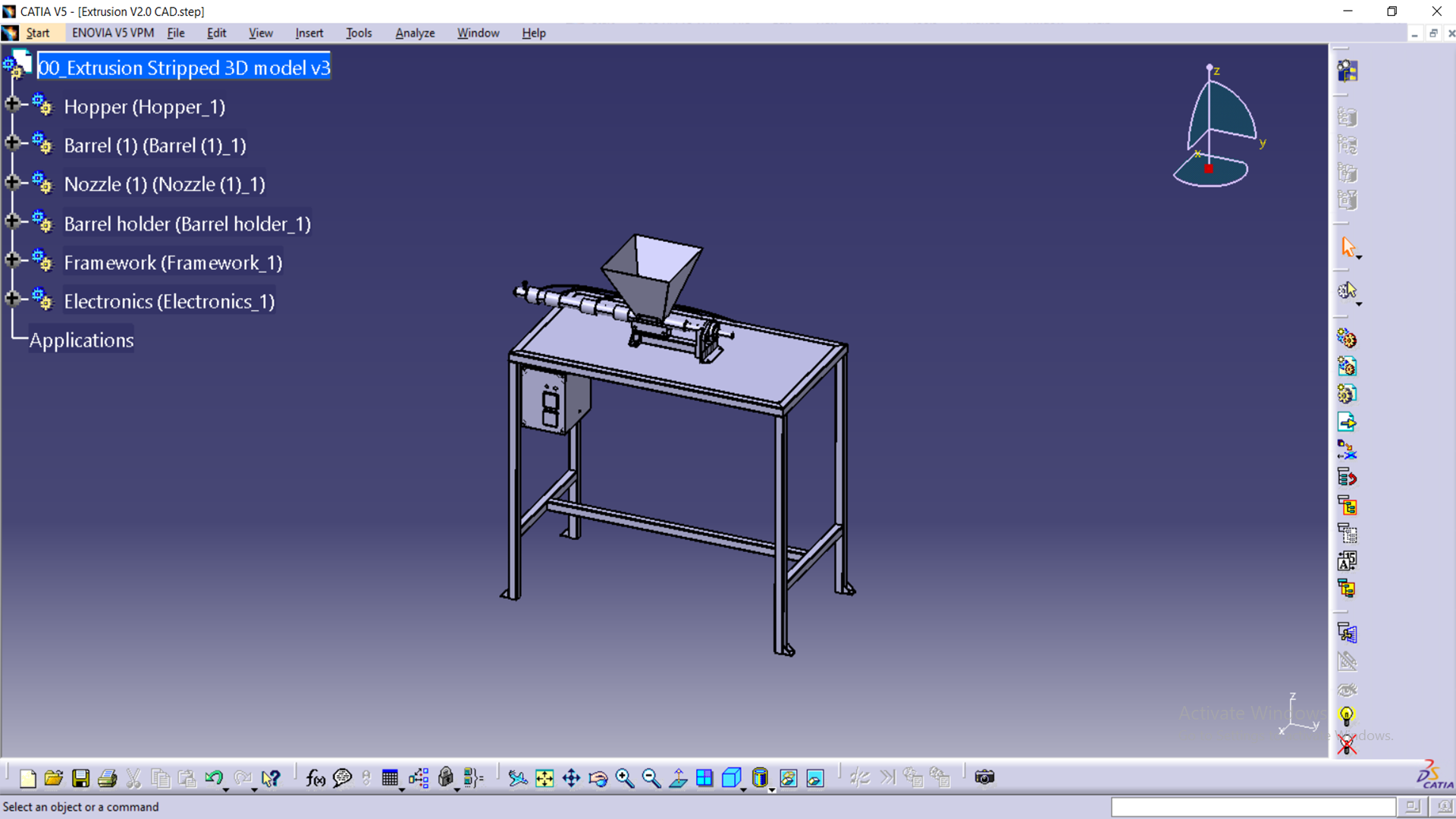The image size is (1456, 819).
Task: Open the Insert menu
Action: tap(309, 33)
